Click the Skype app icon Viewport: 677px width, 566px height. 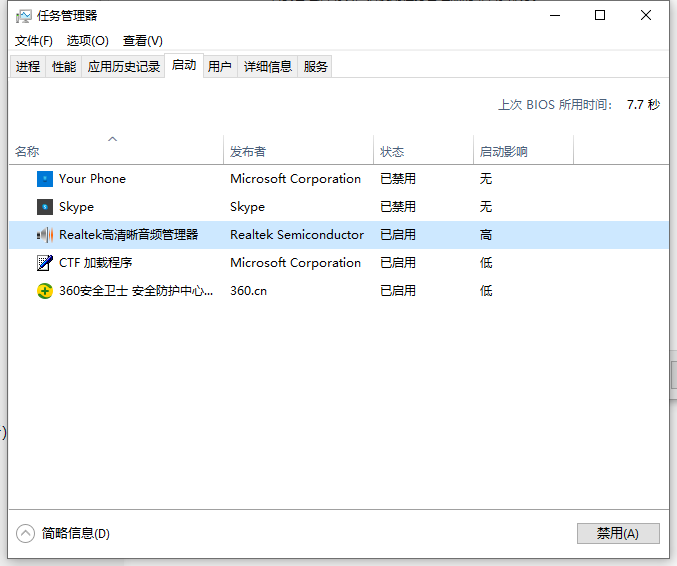tap(45, 207)
